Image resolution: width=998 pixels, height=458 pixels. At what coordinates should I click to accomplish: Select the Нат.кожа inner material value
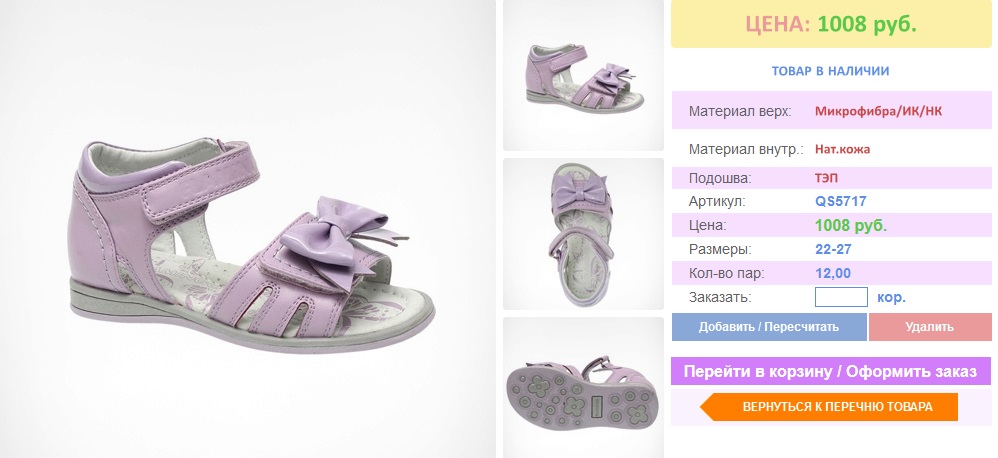842,149
